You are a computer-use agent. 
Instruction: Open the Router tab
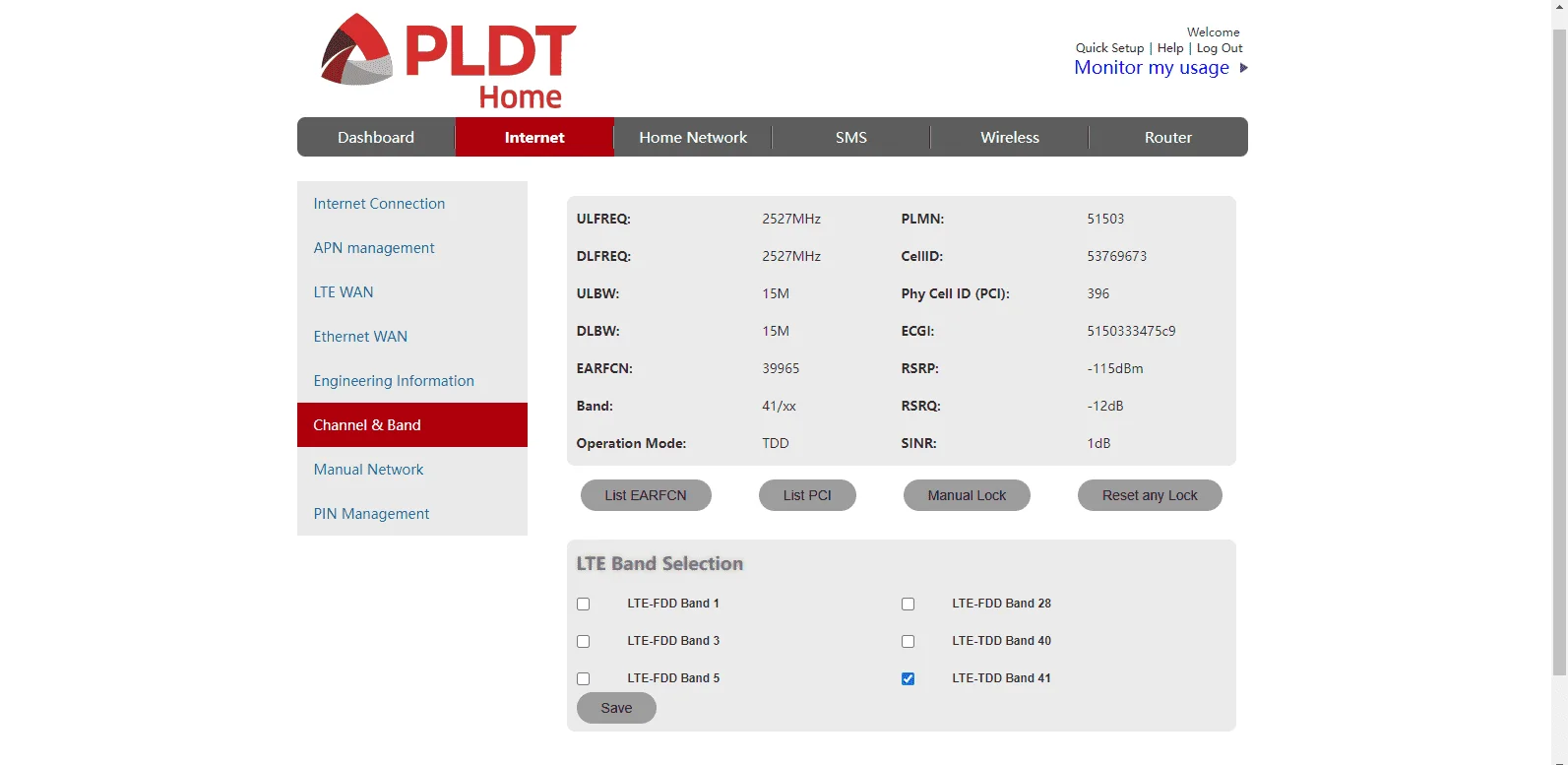[x=1168, y=137]
